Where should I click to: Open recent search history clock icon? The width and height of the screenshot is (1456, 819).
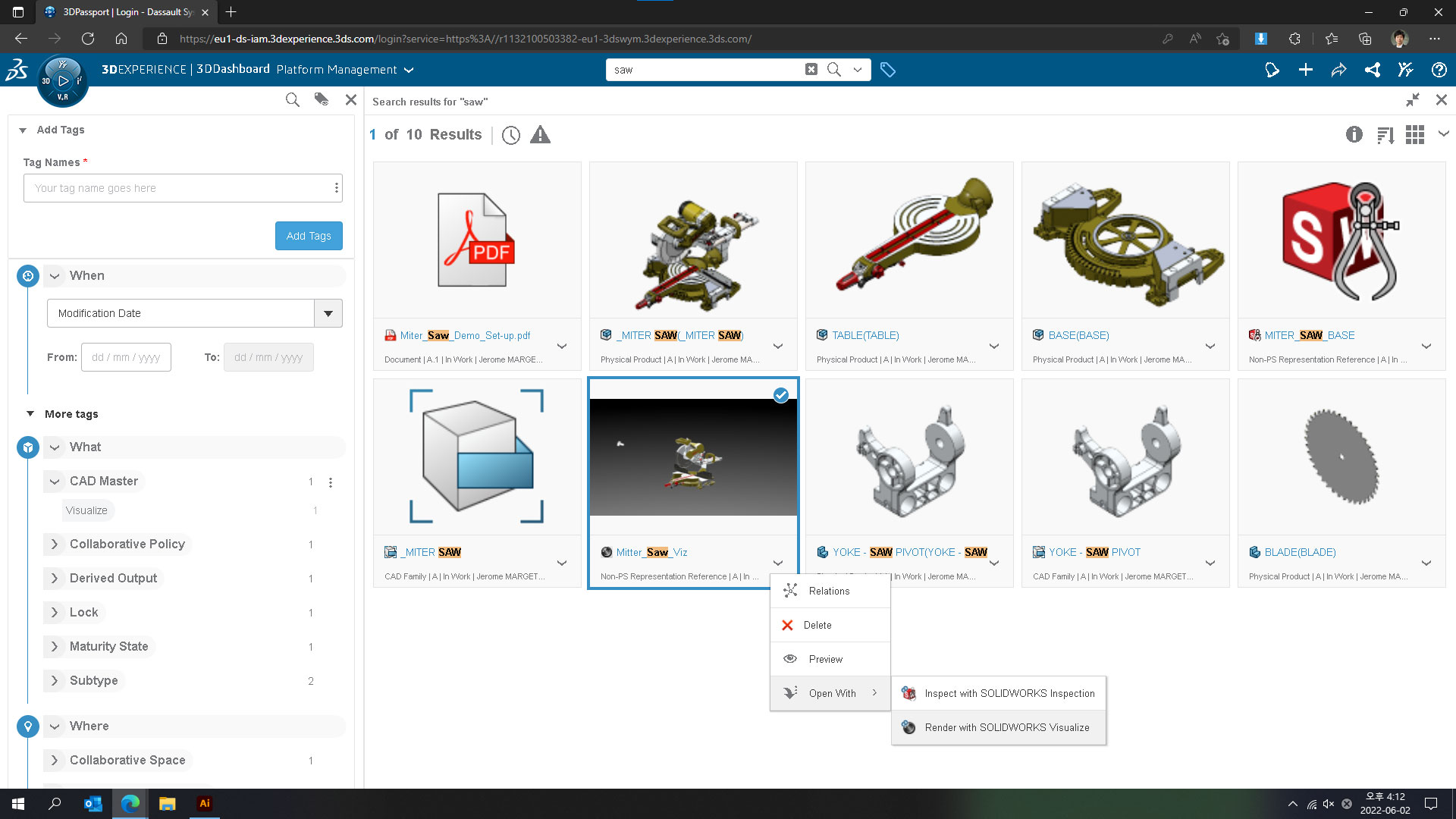[511, 135]
